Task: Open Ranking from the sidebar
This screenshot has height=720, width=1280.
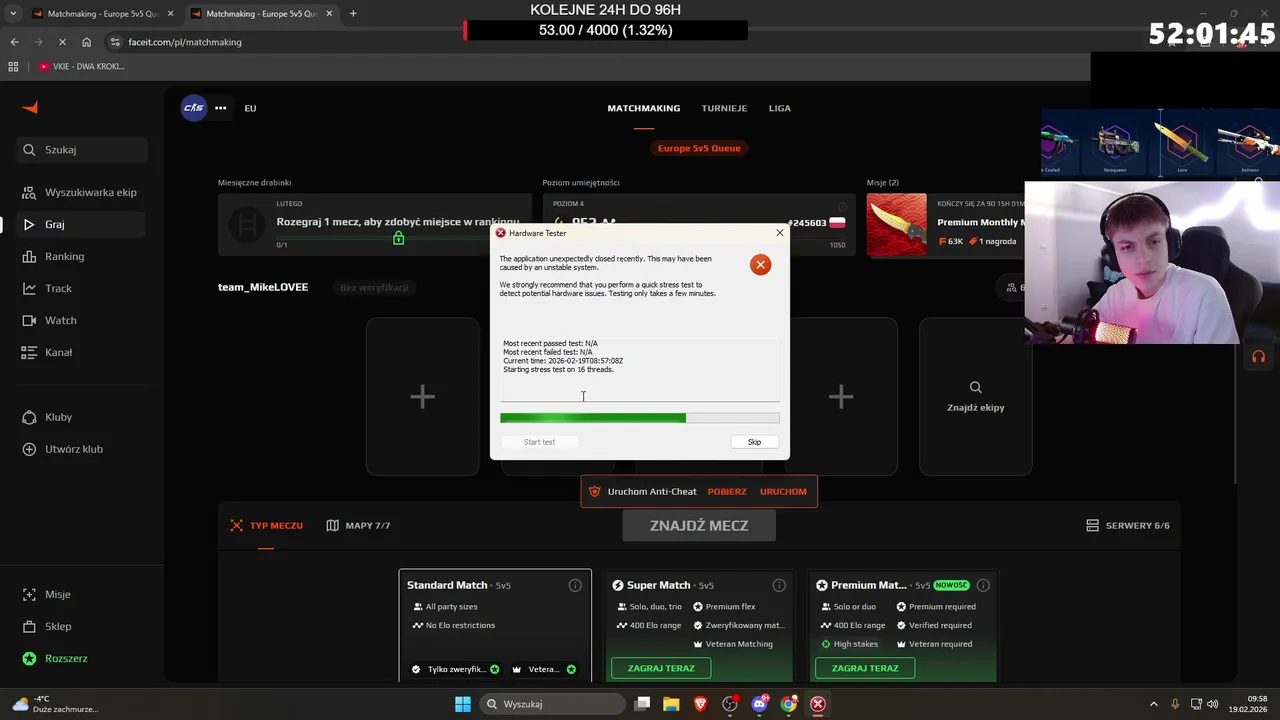Action: pyautogui.click(x=80, y=256)
